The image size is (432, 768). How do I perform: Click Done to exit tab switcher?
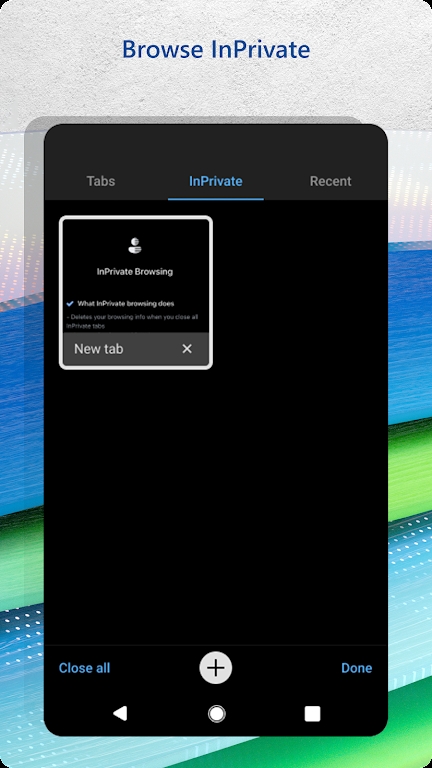click(x=357, y=668)
